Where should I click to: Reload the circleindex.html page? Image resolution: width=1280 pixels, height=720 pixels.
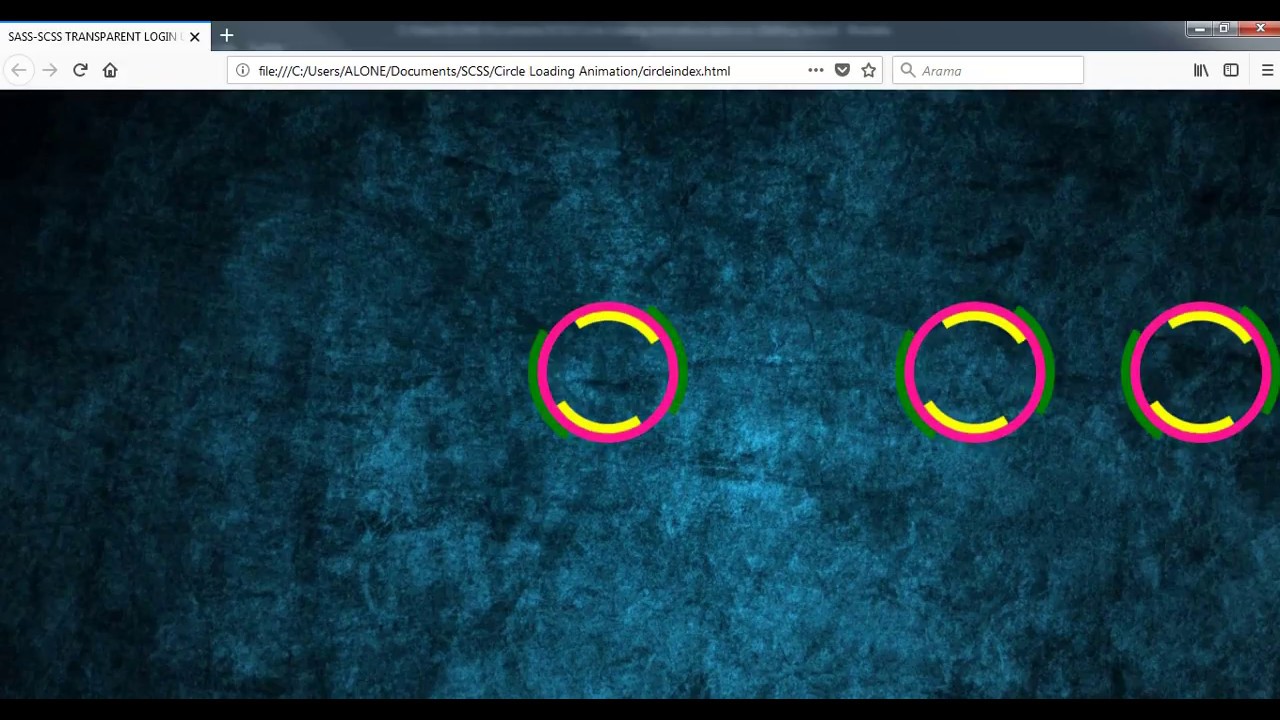(x=80, y=70)
